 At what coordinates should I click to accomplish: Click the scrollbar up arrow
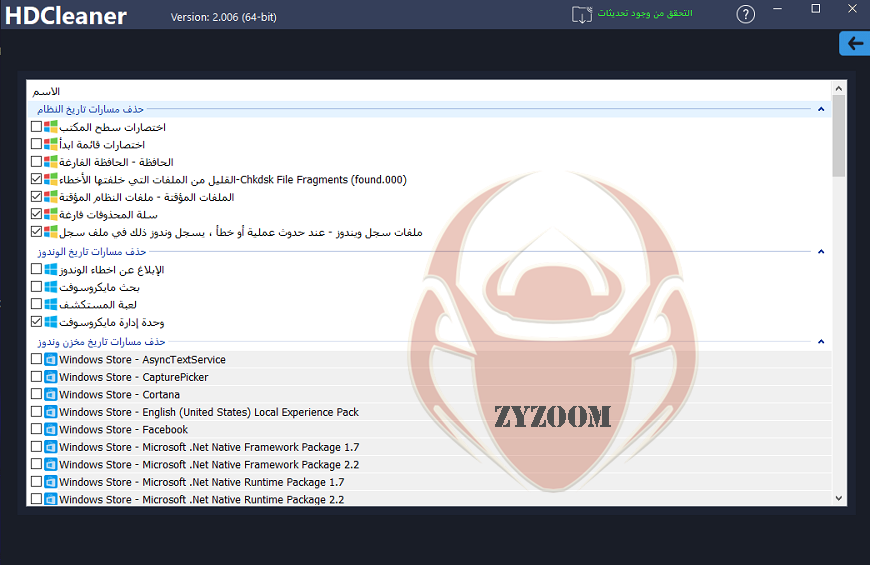[838, 89]
